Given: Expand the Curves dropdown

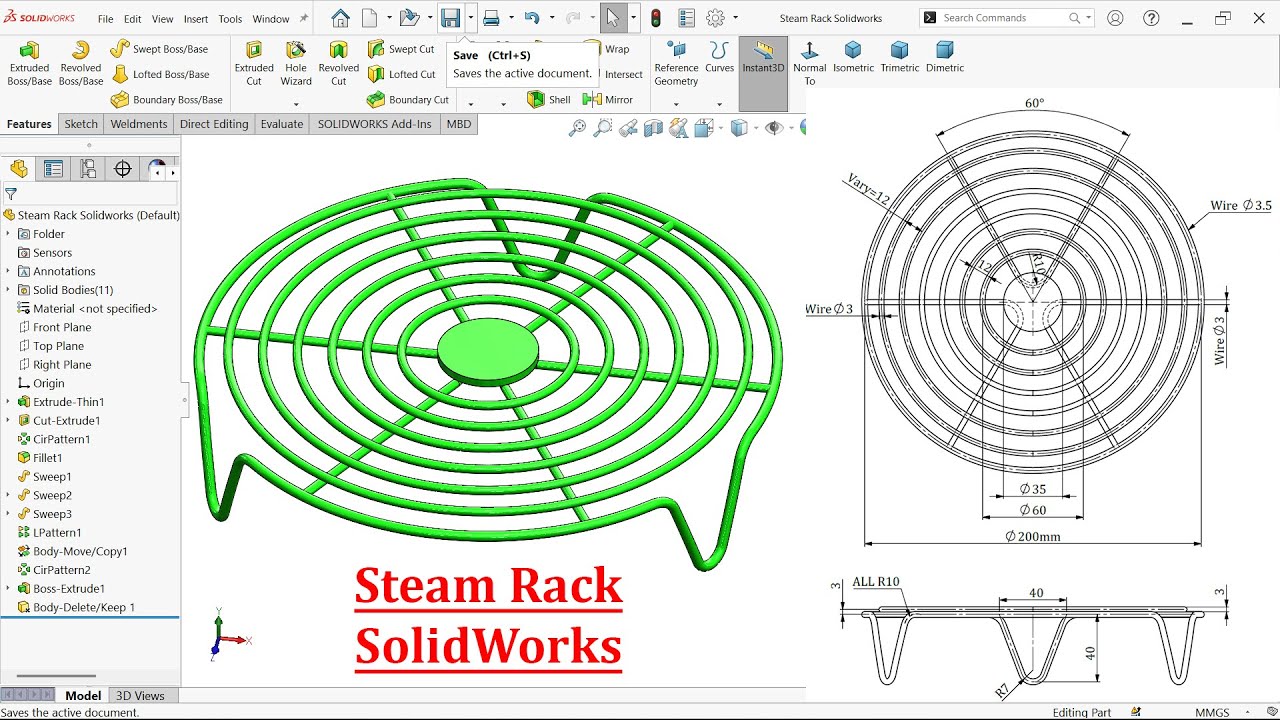Looking at the screenshot, I should pos(719,104).
